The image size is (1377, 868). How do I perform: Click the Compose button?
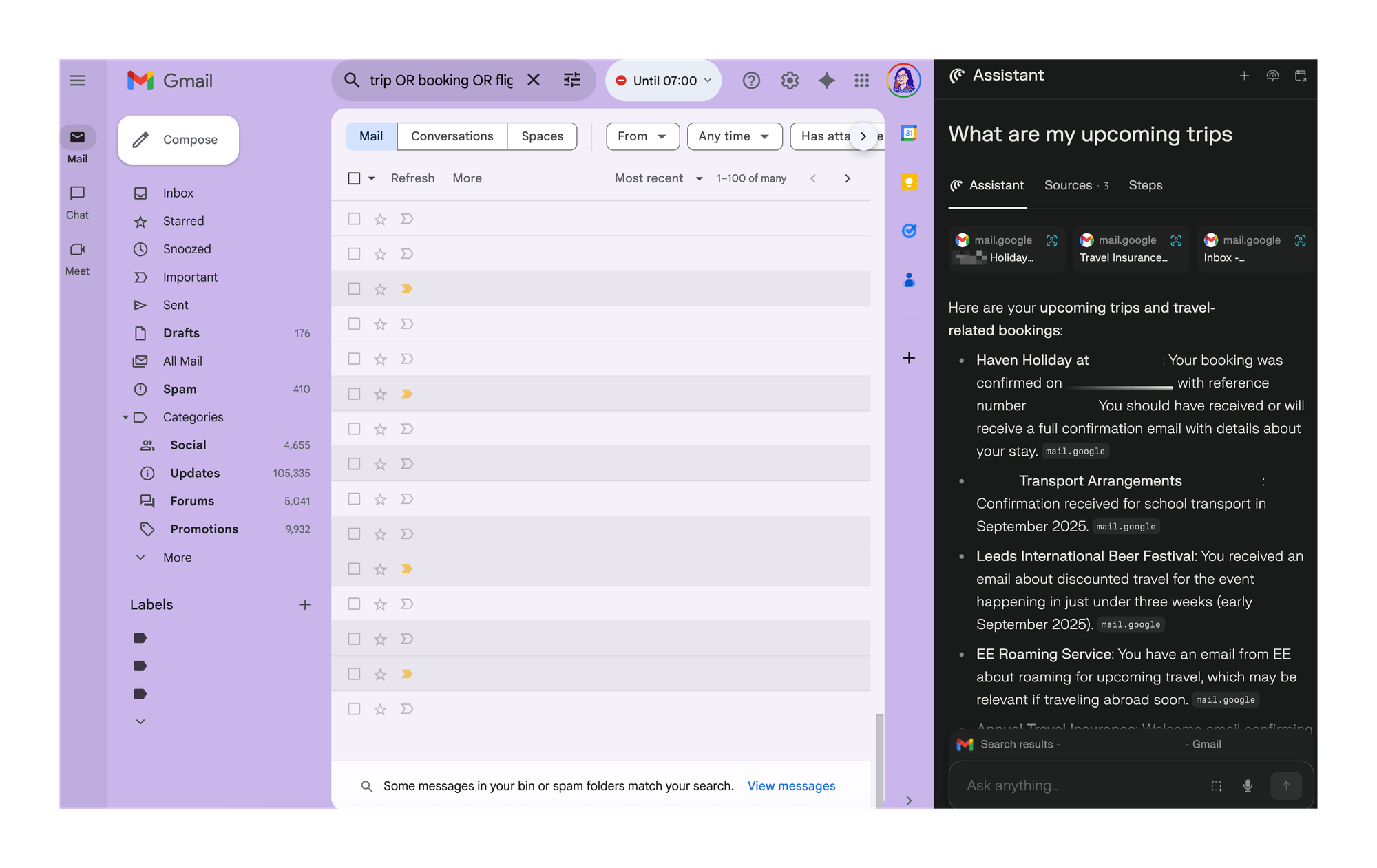tap(178, 140)
